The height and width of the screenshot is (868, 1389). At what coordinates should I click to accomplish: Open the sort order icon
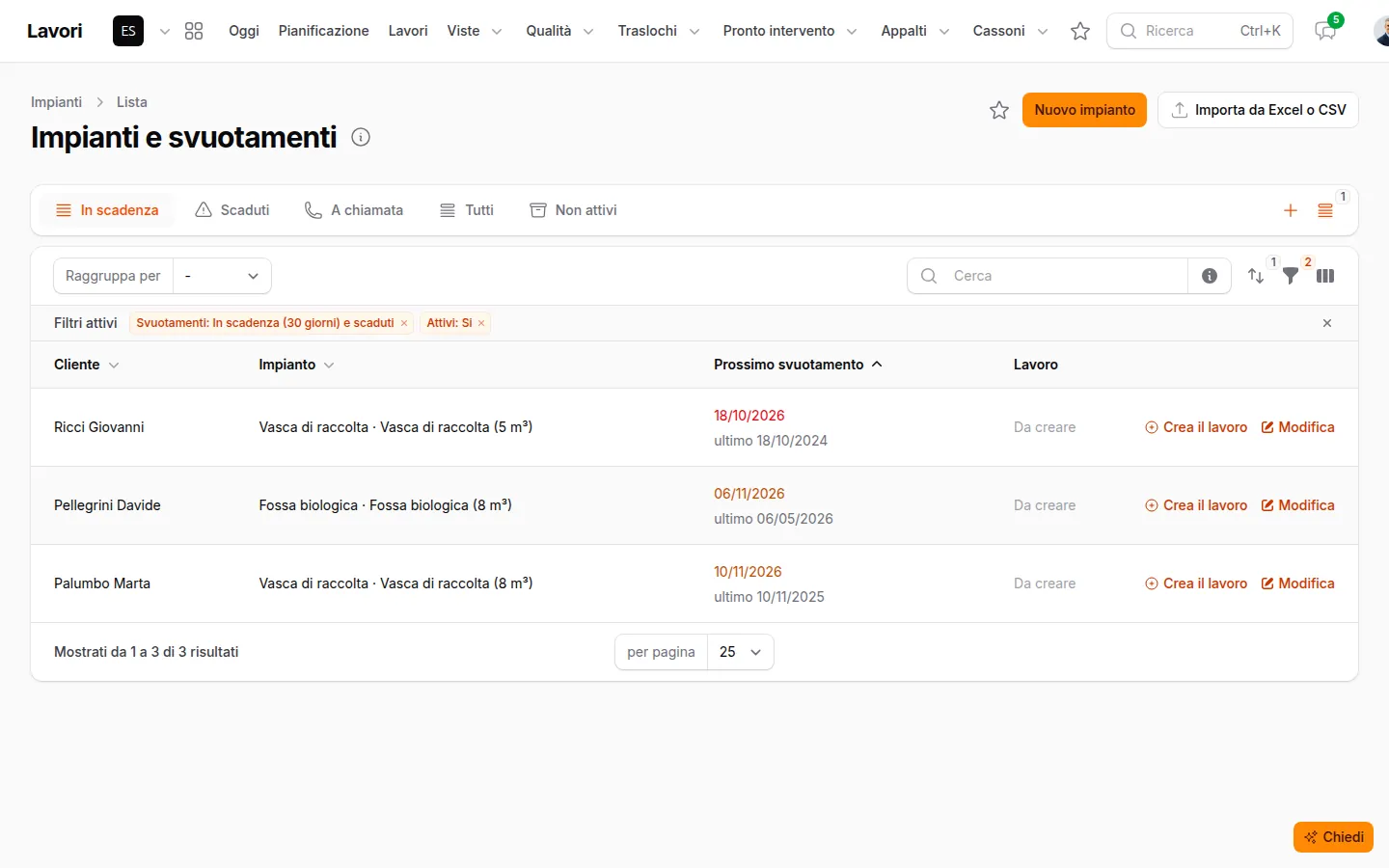tap(1256, 276)
